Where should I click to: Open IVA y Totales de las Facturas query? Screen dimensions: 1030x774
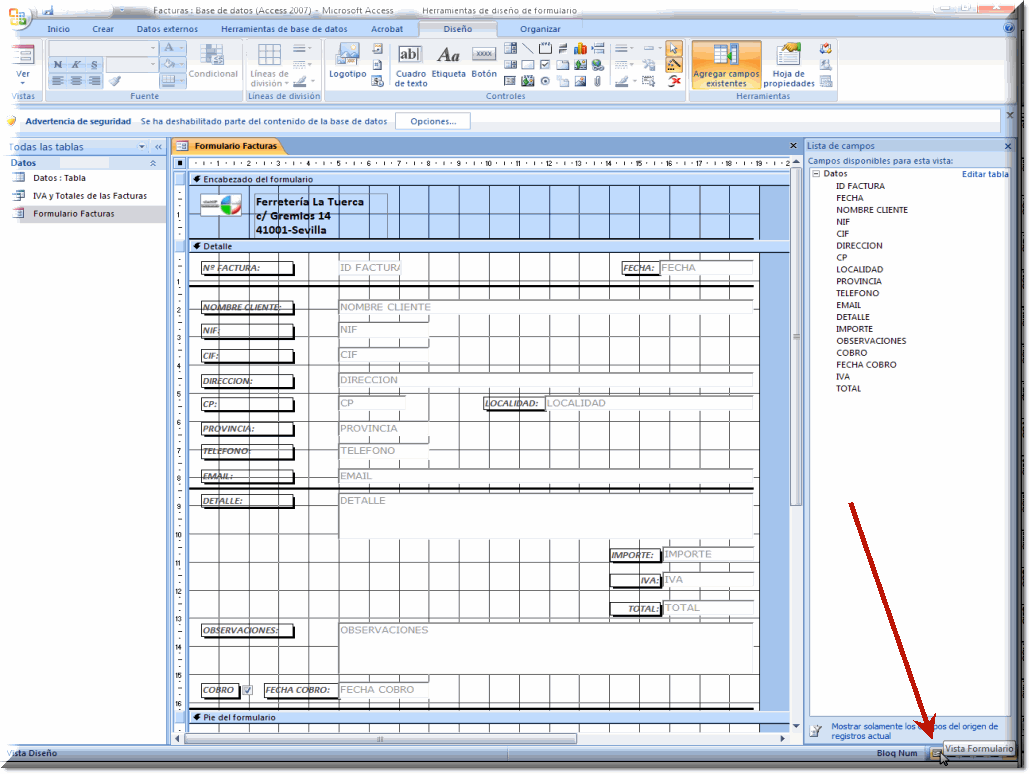pyautogui.click(x=89, y=196)
